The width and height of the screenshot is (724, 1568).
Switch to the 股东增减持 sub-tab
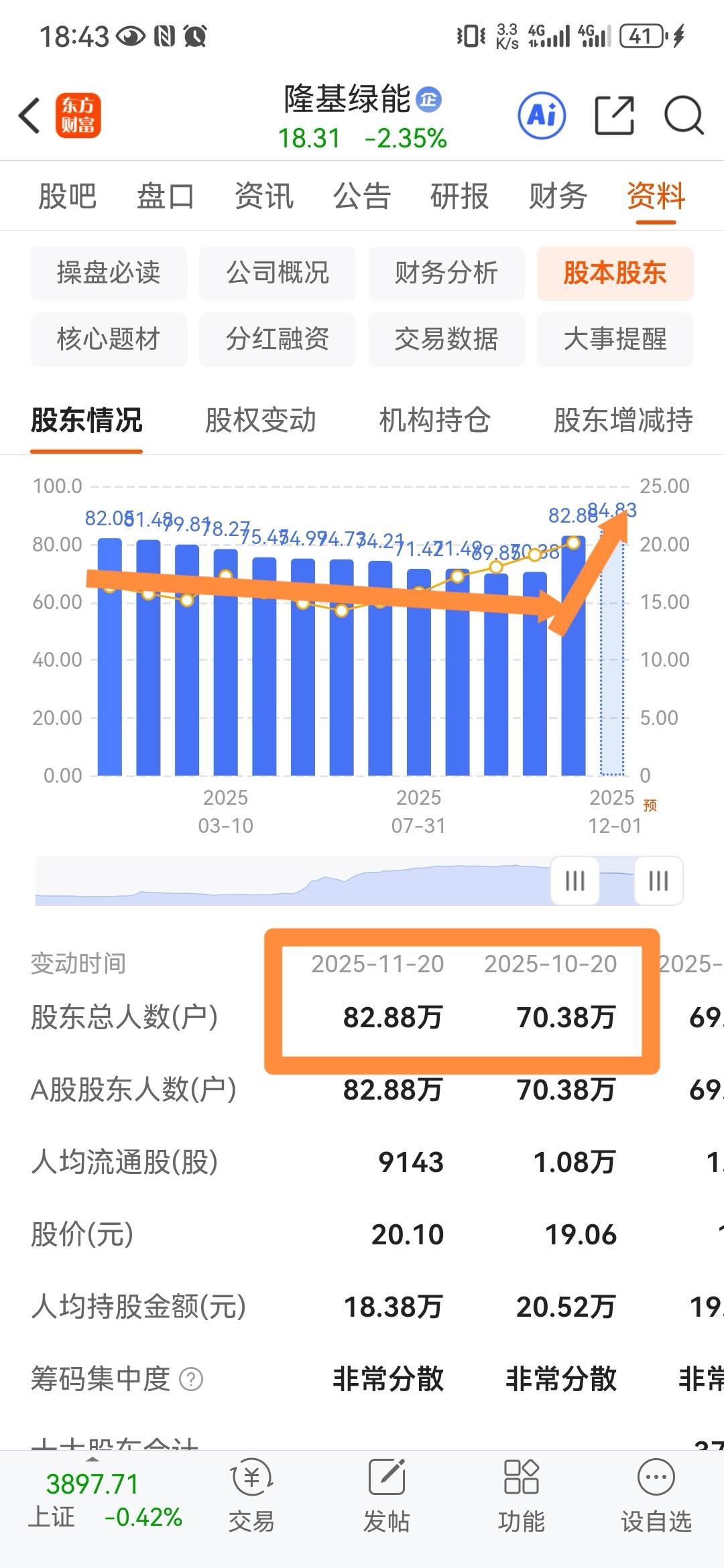623,420
